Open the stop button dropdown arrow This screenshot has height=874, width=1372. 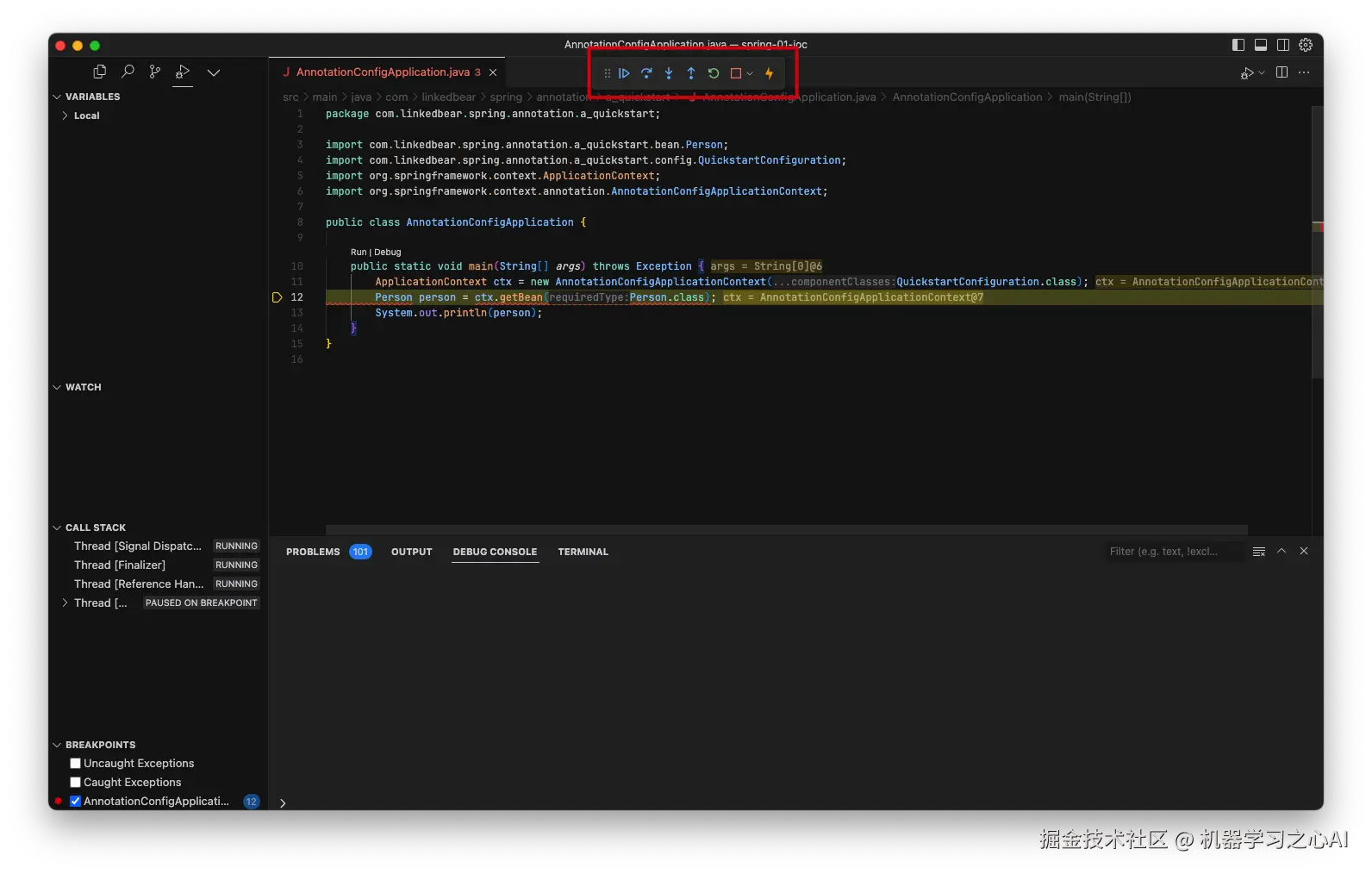[750, 73]
